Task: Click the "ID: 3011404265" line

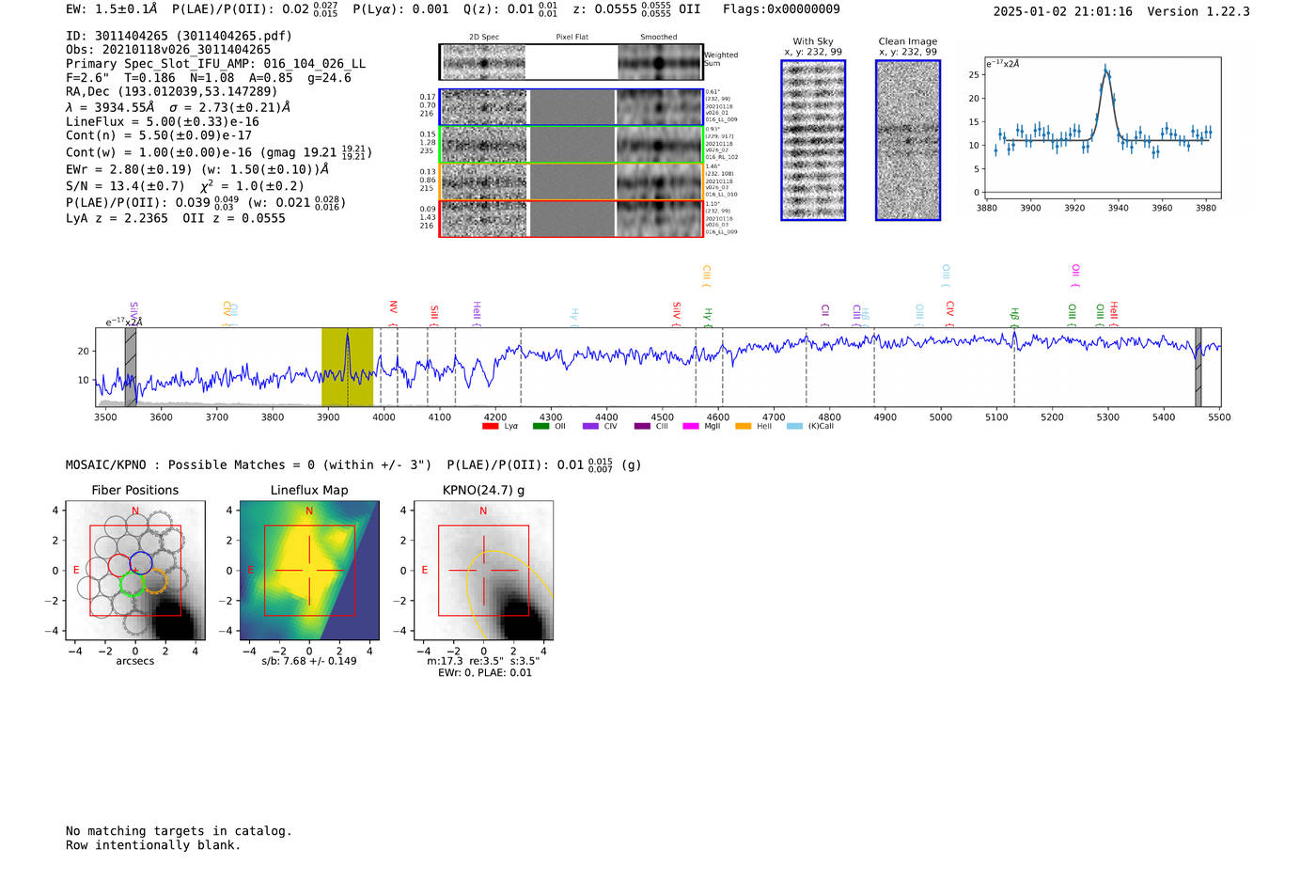Action: (179, 36)
